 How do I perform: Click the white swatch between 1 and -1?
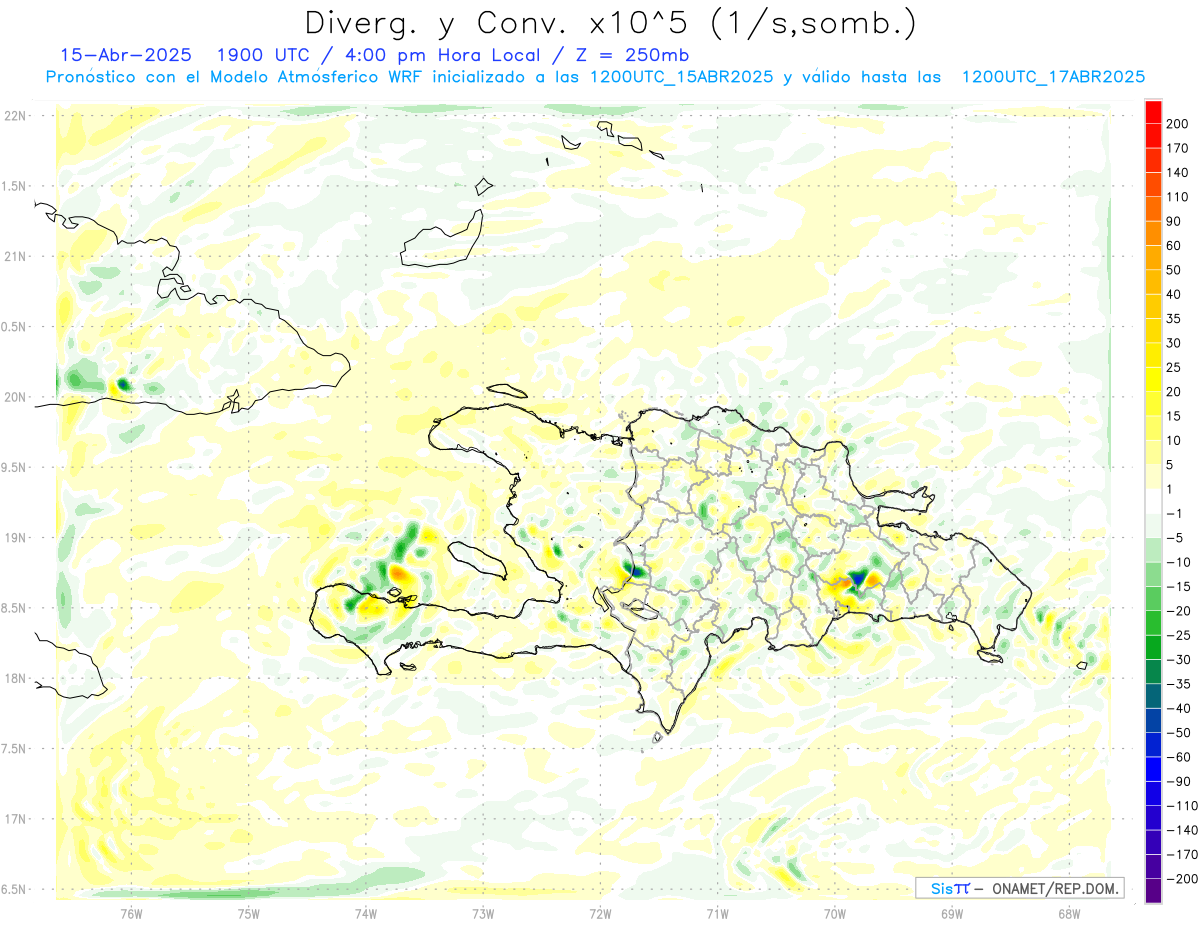point(1153,501)
